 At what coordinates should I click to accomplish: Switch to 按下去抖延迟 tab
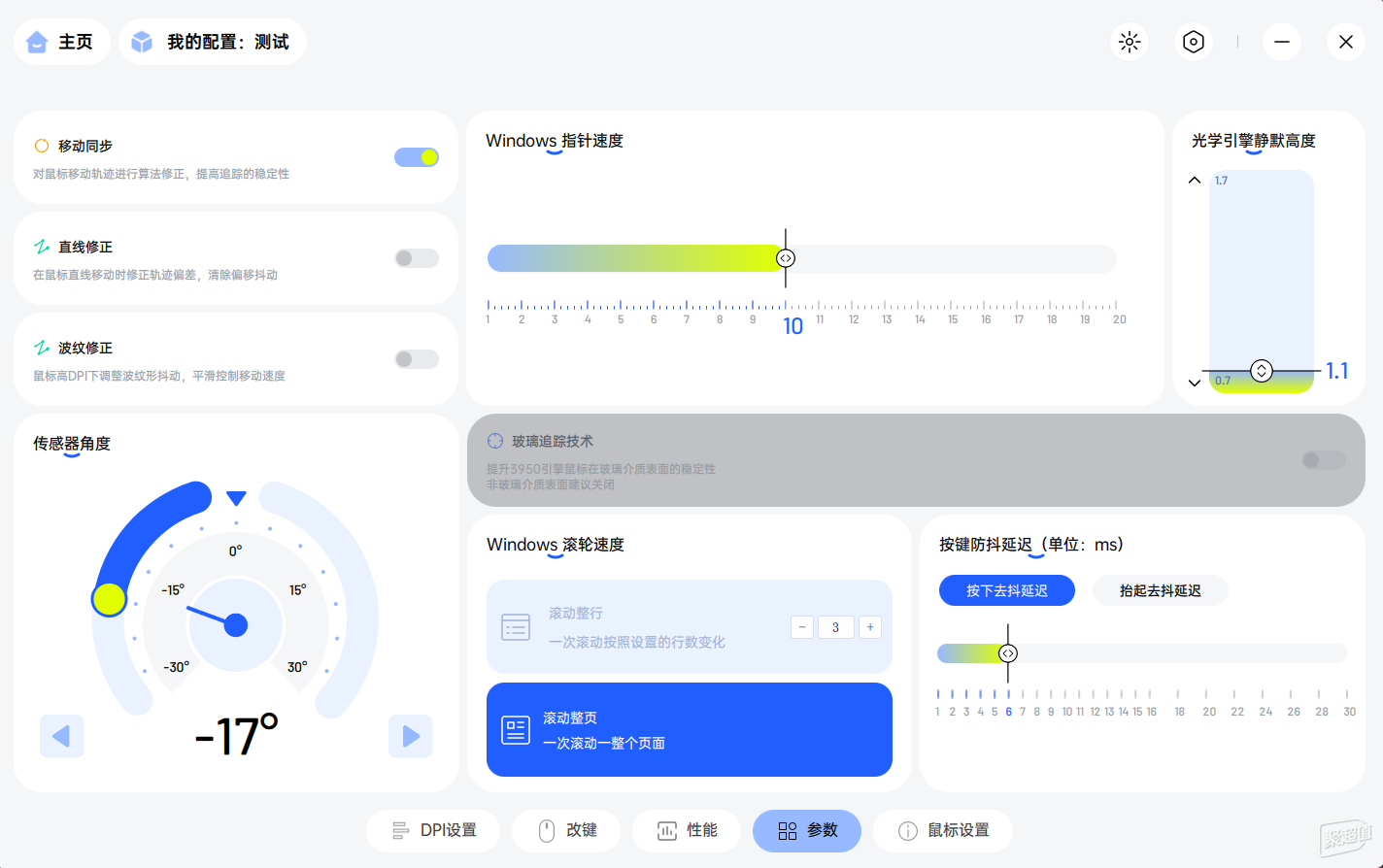1007,590
